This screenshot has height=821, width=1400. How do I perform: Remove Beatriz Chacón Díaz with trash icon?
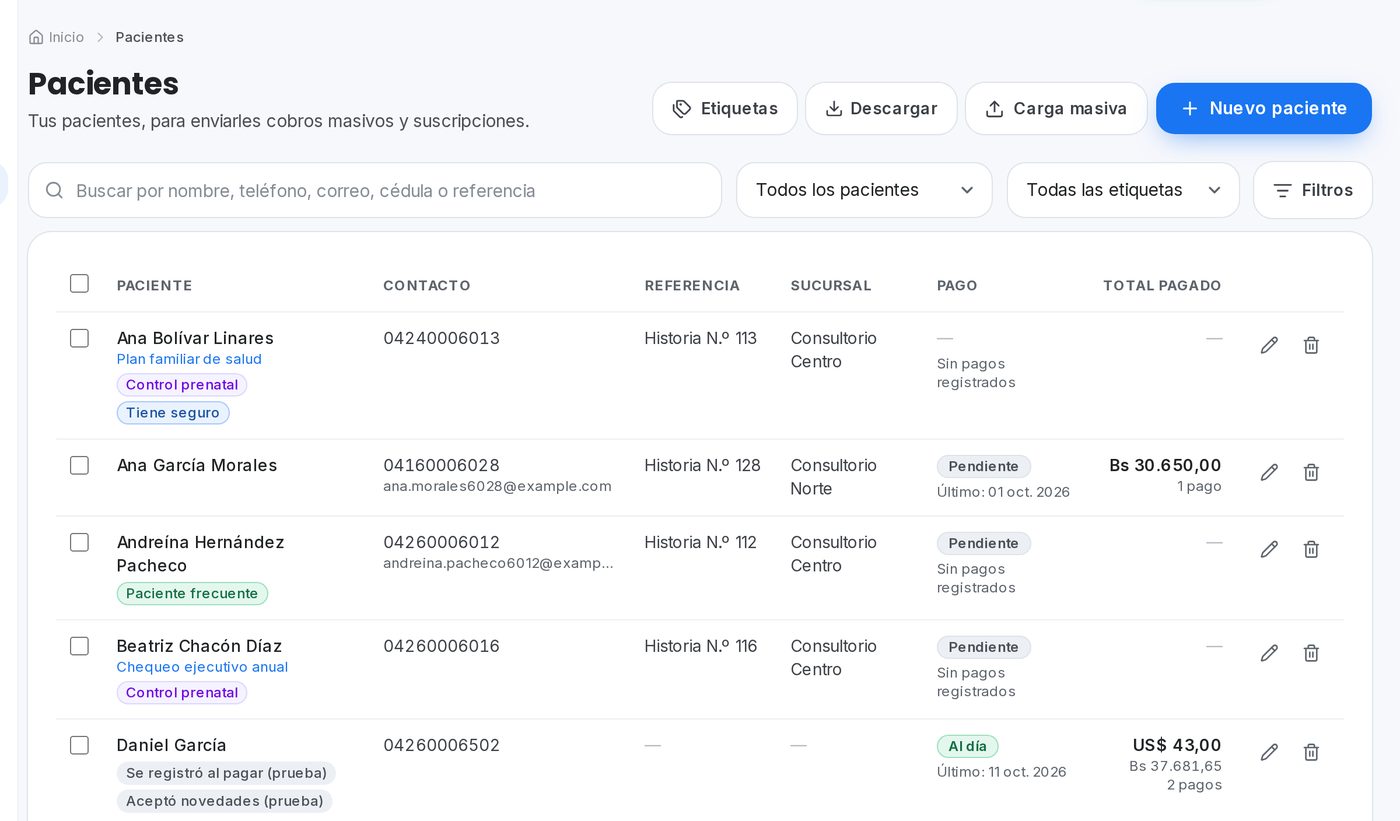click(1311, 653)
